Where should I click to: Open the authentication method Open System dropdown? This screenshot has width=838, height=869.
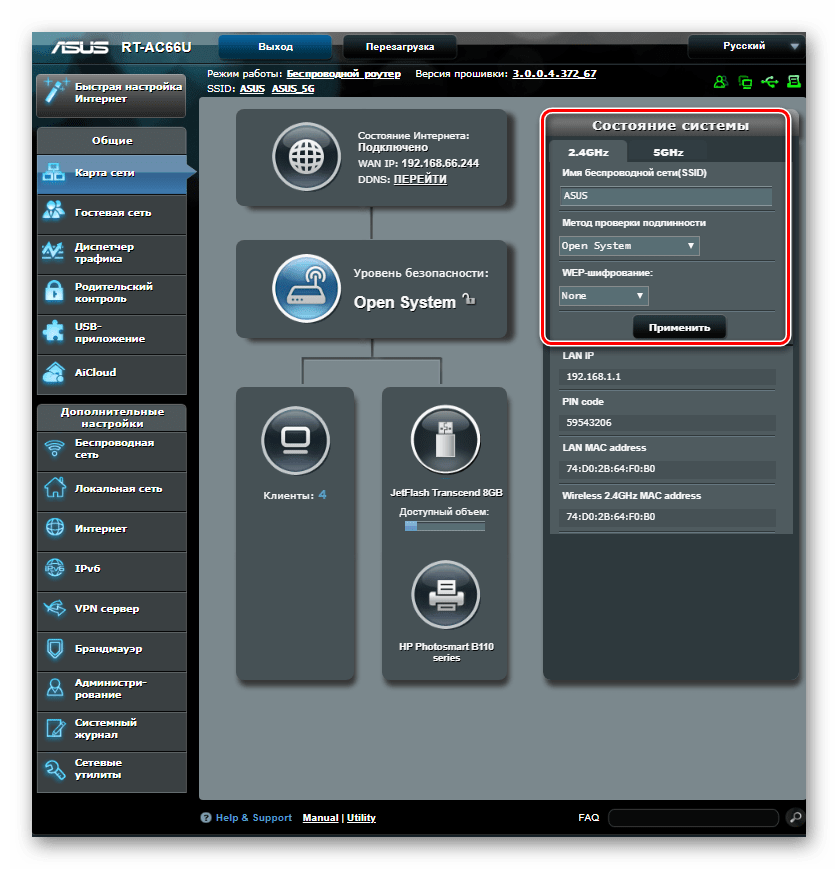(x=628, y=246)
